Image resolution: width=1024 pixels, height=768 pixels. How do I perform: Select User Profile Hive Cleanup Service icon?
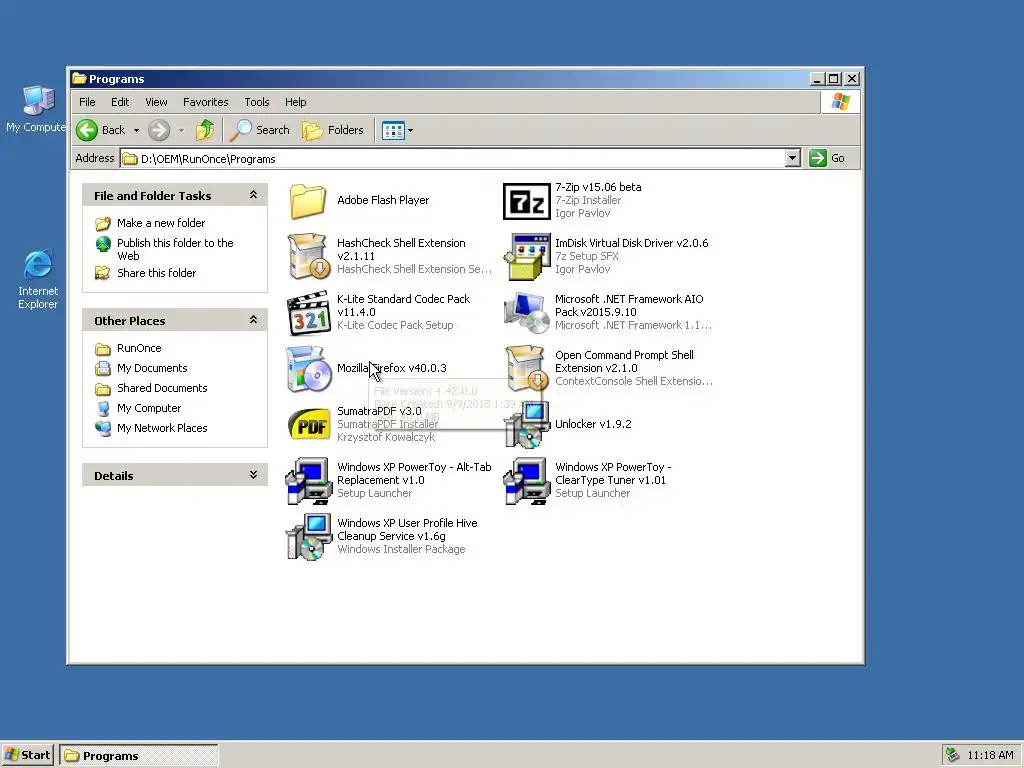pos(309,537)
